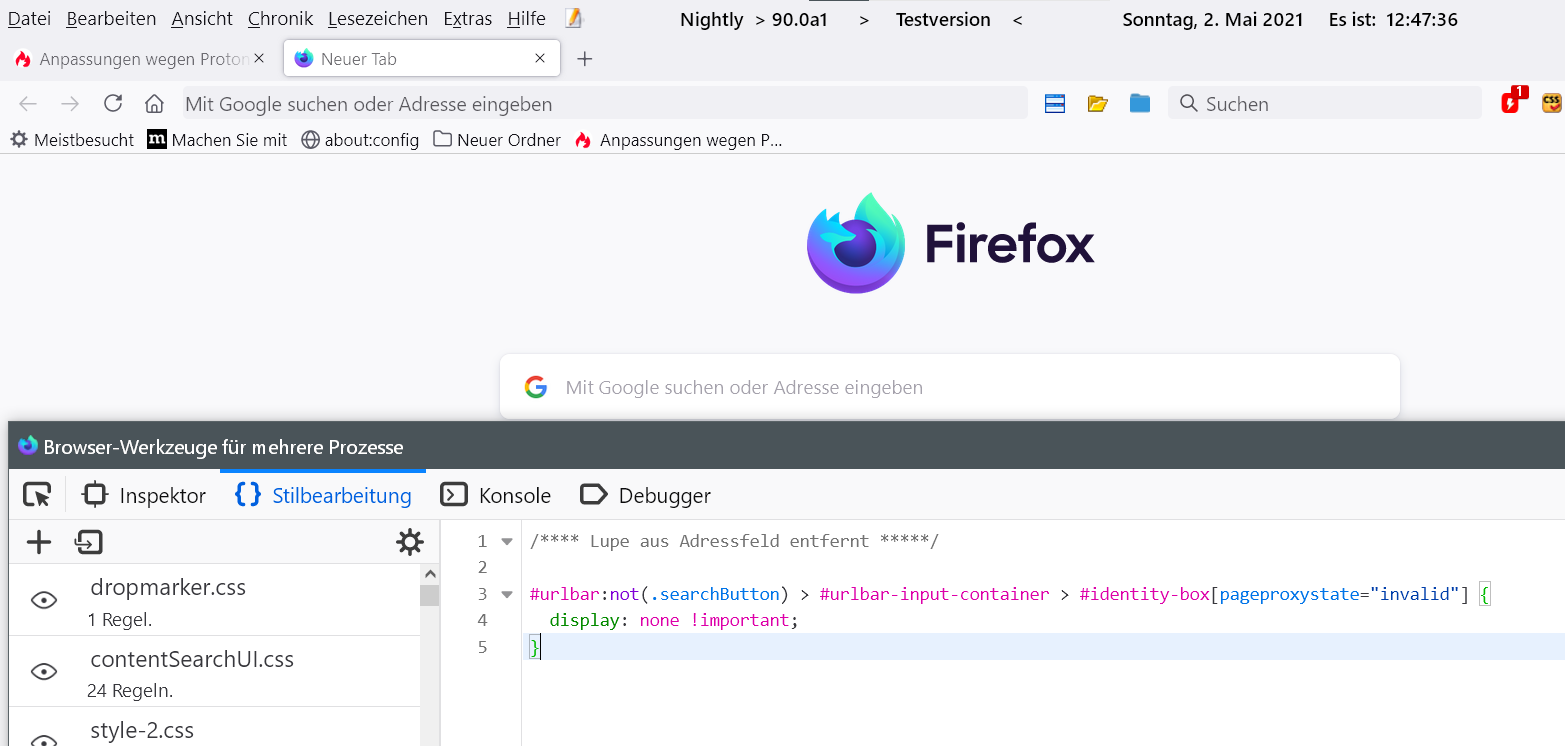
Task: Click the yellow open folder toolbar icon
Action: [1098, 103]
